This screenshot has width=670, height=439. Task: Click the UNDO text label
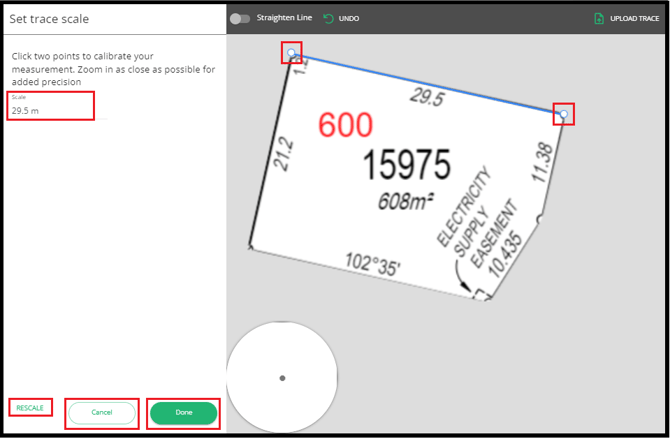click(349, 18)
